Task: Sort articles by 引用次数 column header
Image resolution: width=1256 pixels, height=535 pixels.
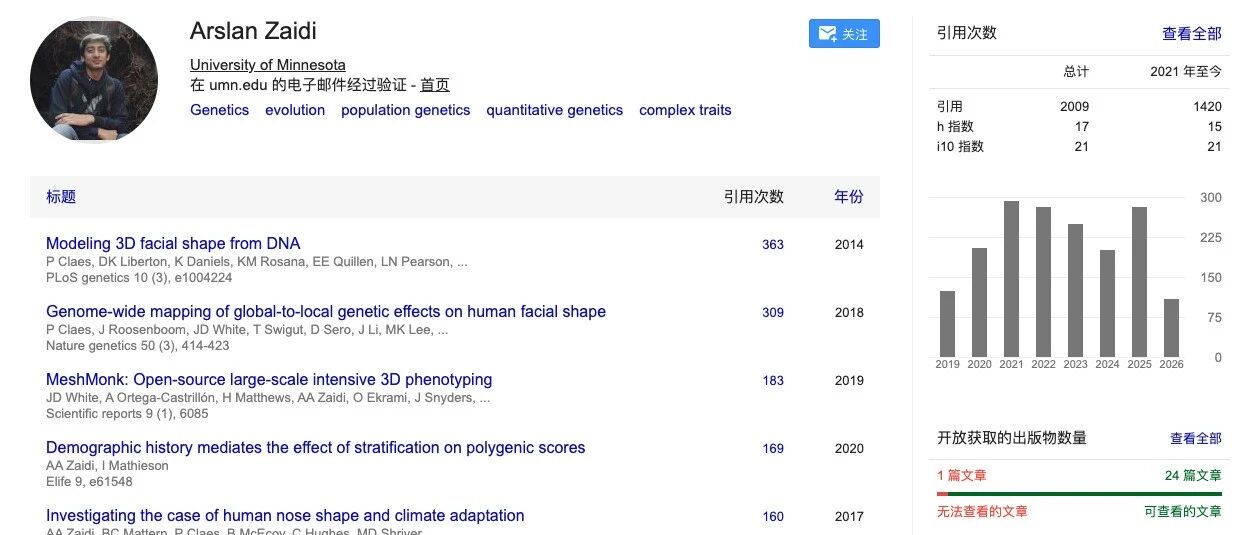Action: (754, 197)
